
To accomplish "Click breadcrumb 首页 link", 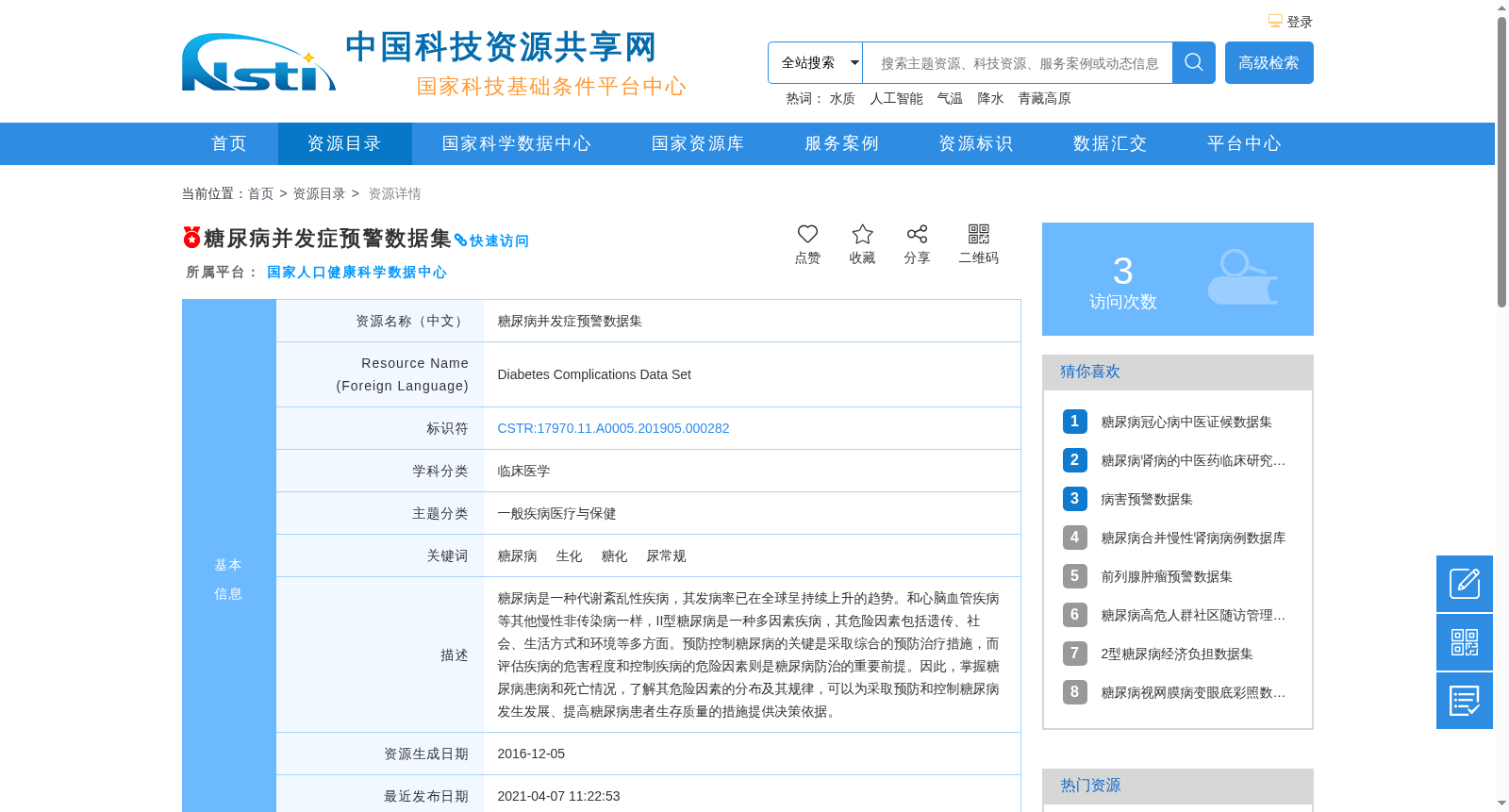I will [x=260, y=193].
